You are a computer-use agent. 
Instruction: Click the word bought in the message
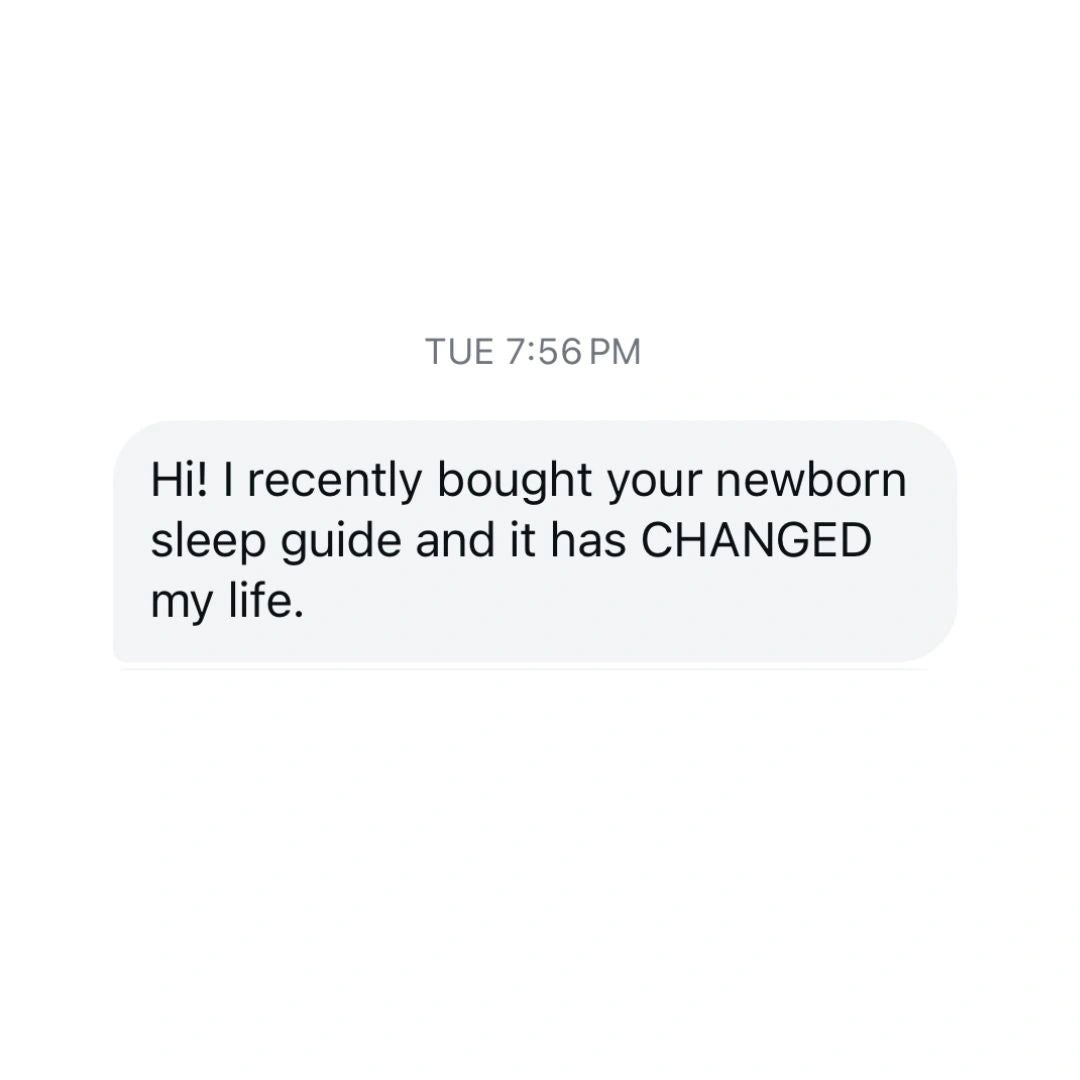click(515, 481)
